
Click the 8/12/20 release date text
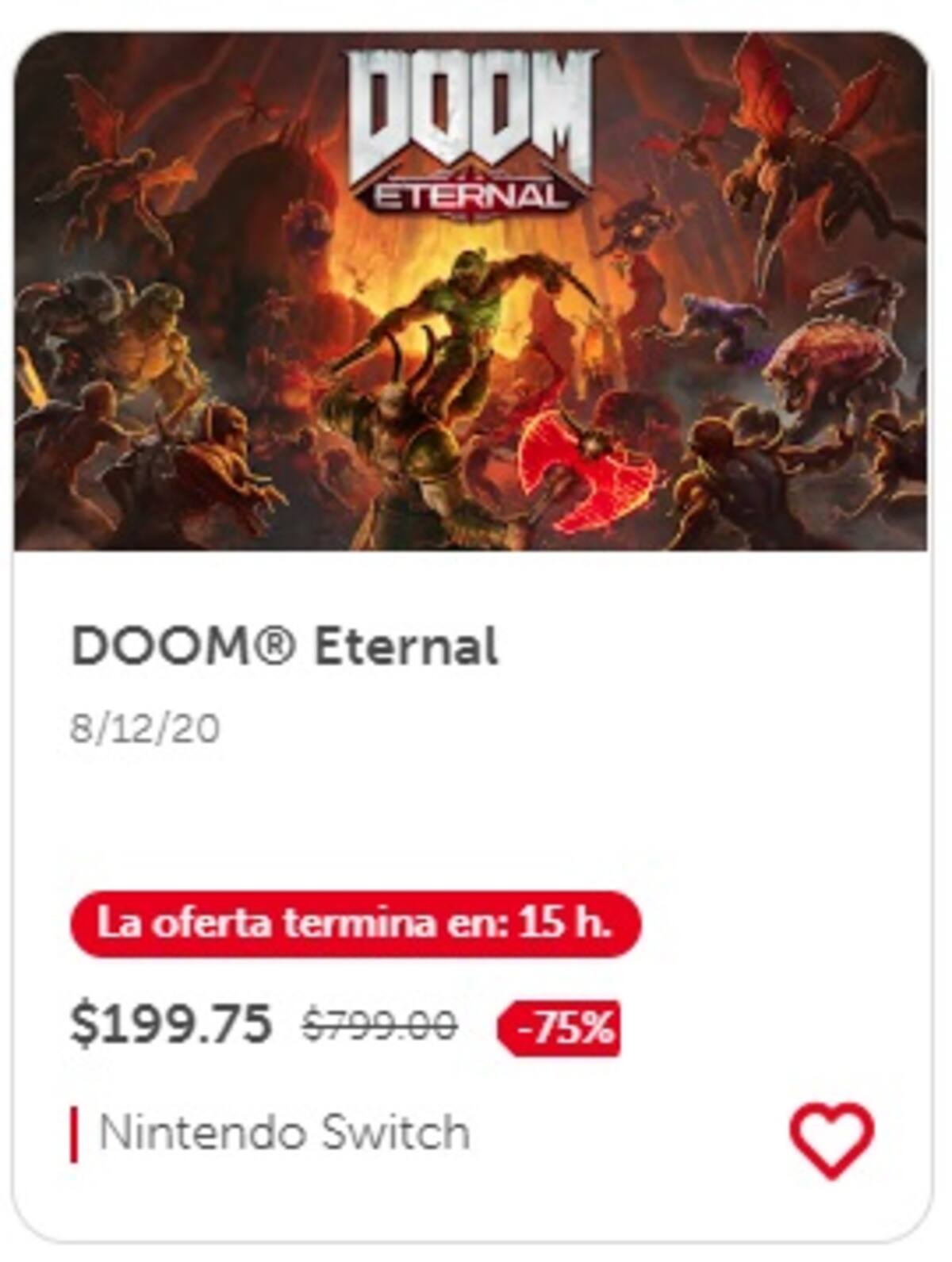click(145, 728)
